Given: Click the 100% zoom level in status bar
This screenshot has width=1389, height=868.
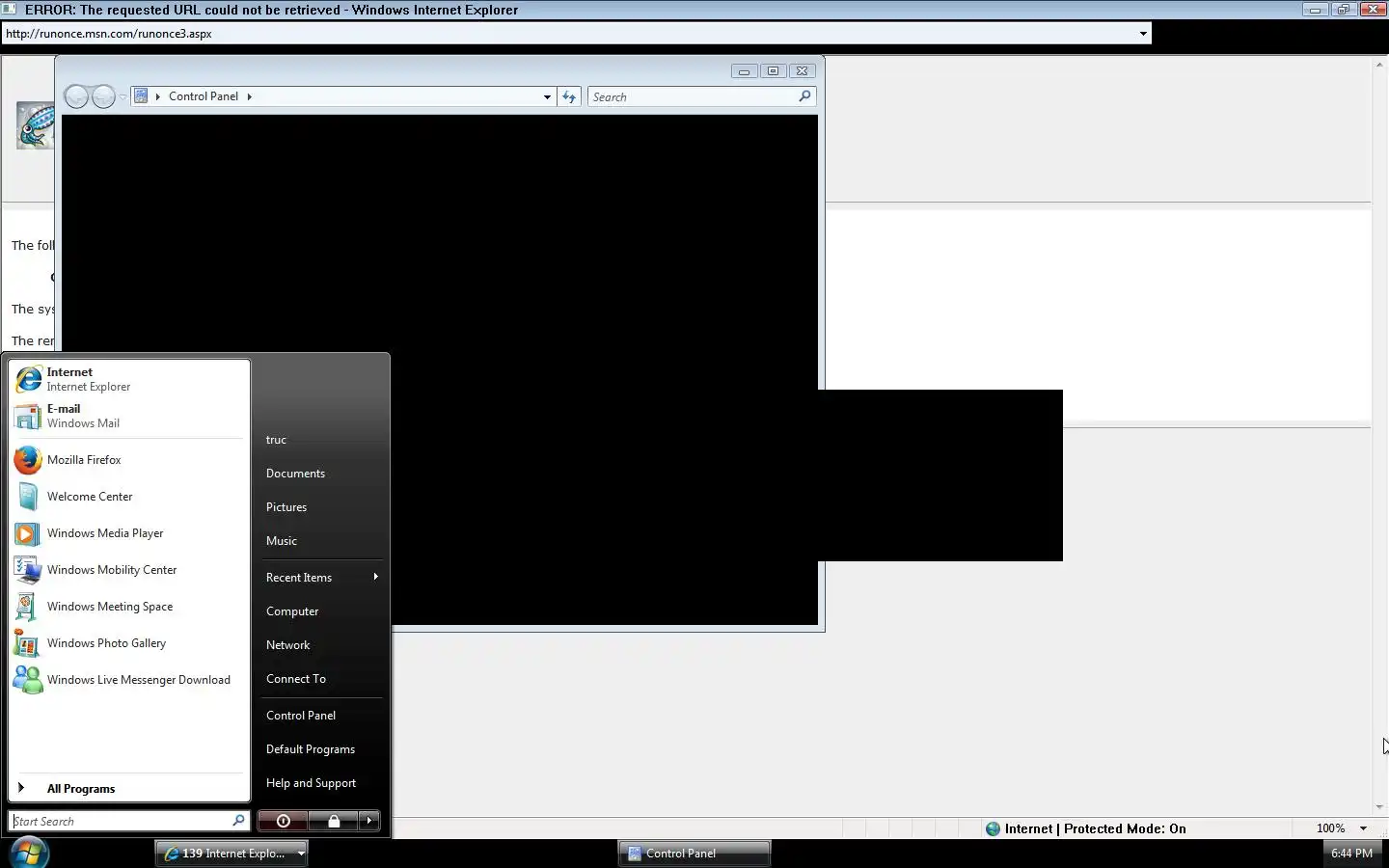Looking at the screenshot, I should (1330, 828).
